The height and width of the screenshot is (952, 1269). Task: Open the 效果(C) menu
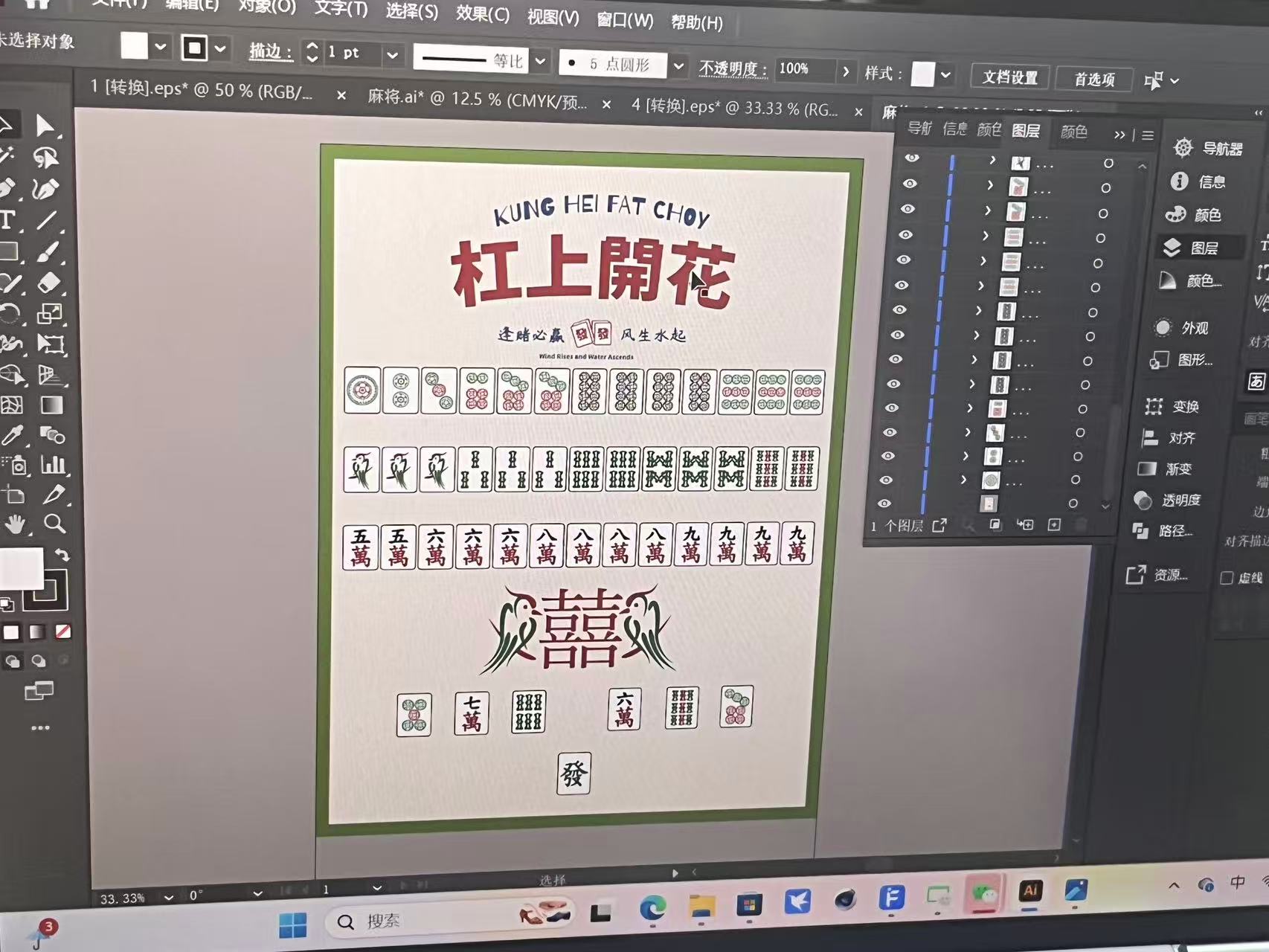point(482,14)
